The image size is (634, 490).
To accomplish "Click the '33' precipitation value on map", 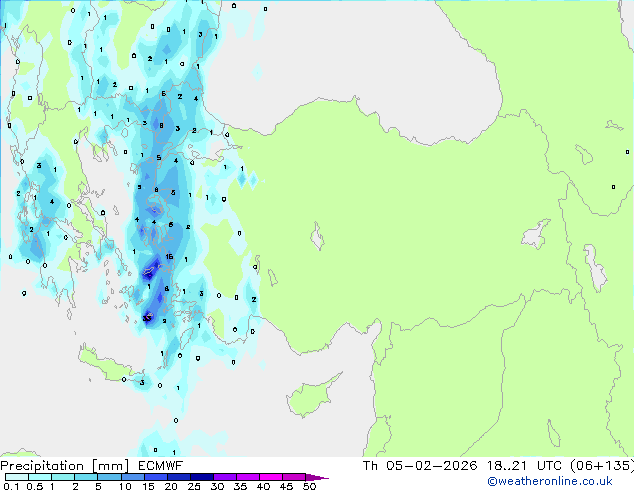I will click(x=147, y=318).
